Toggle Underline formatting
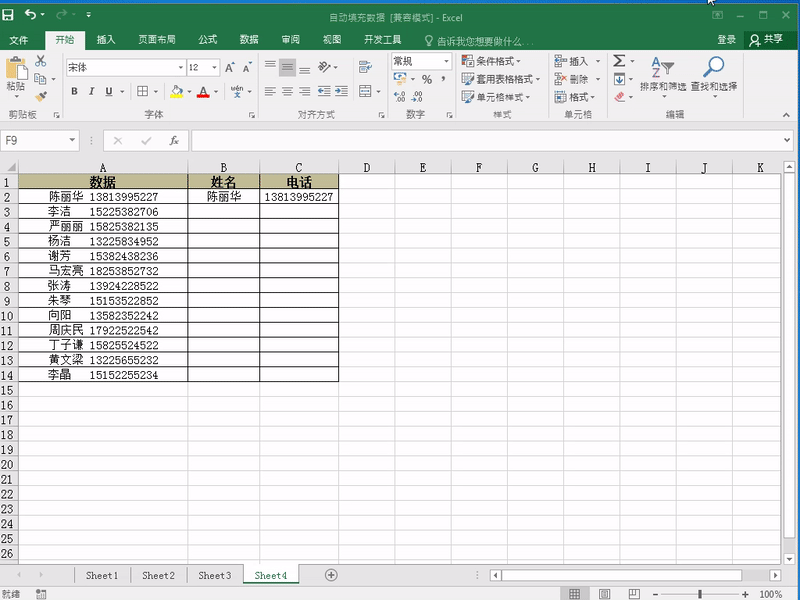The height and width of the screenshot is (600, 800). coord(109,91)
